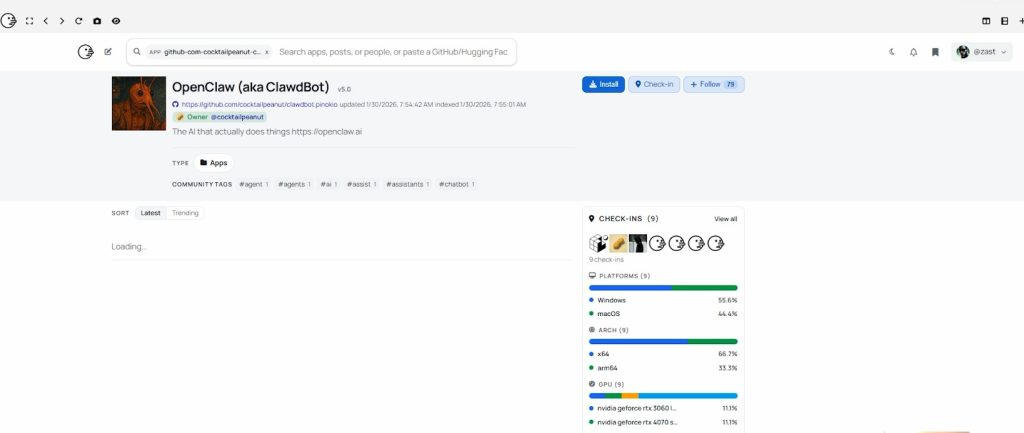Create a new post with the edit icon

(108, 52)
